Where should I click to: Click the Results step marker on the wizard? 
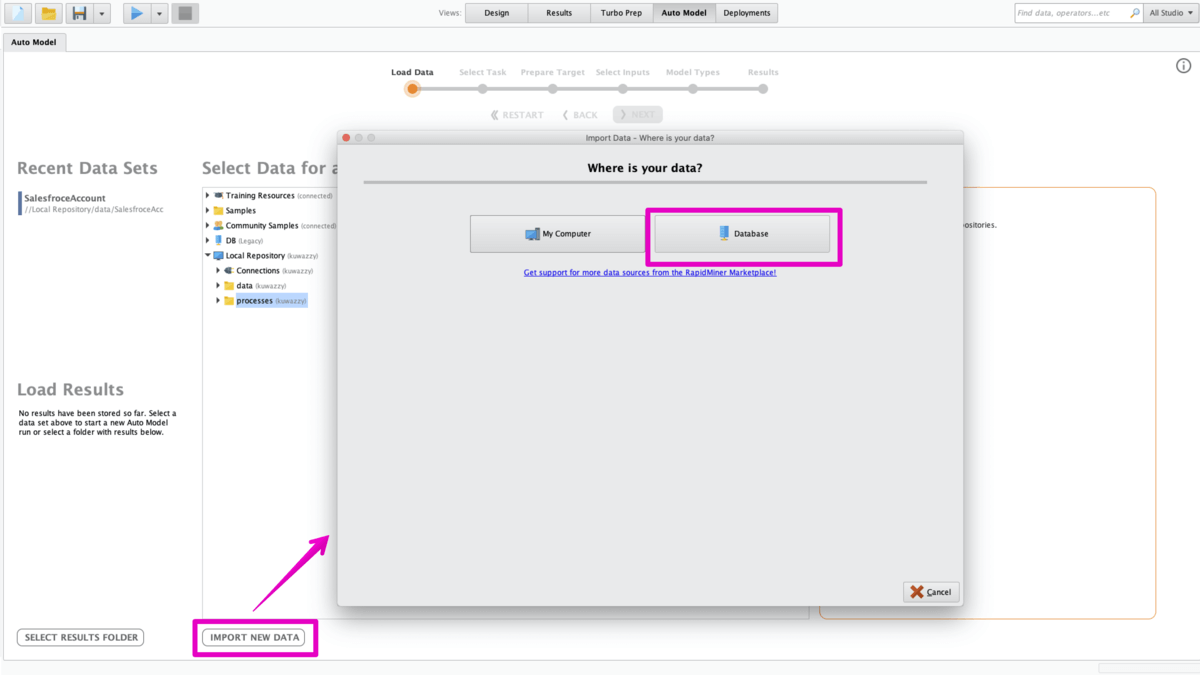click(x=763, y=88)
